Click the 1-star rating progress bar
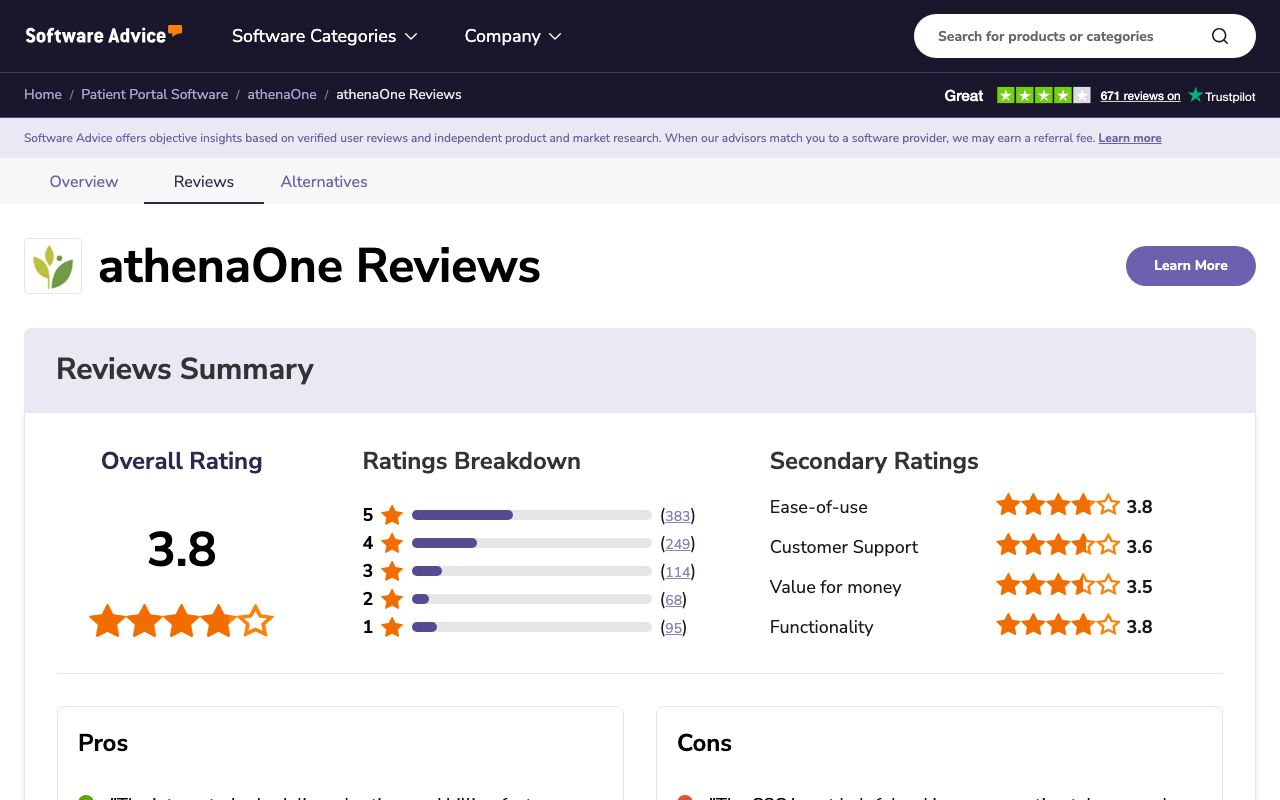The image size is (1280, 800). pyautogui.click(x=532, y=627)
